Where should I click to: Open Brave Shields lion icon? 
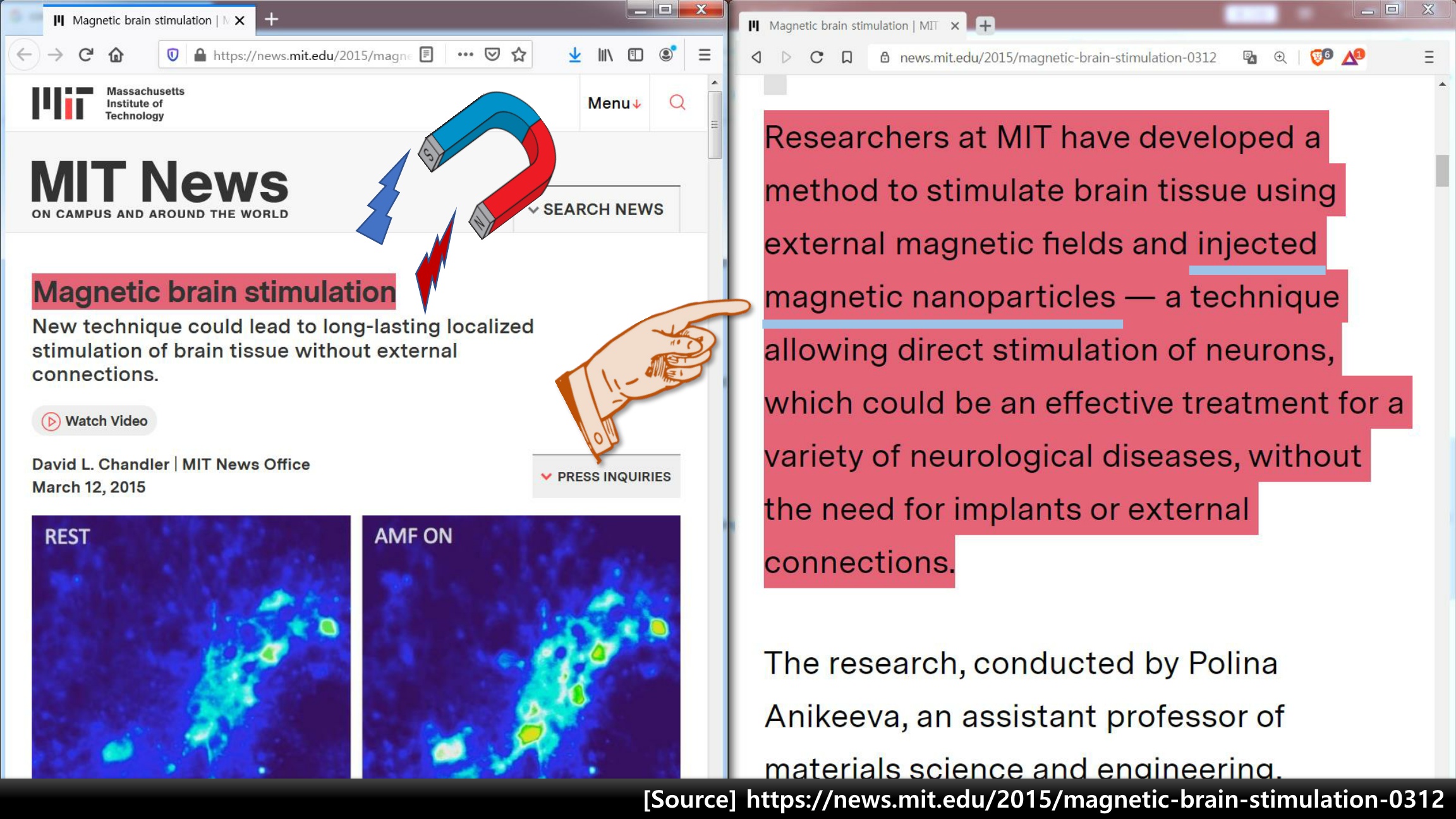1318,58
